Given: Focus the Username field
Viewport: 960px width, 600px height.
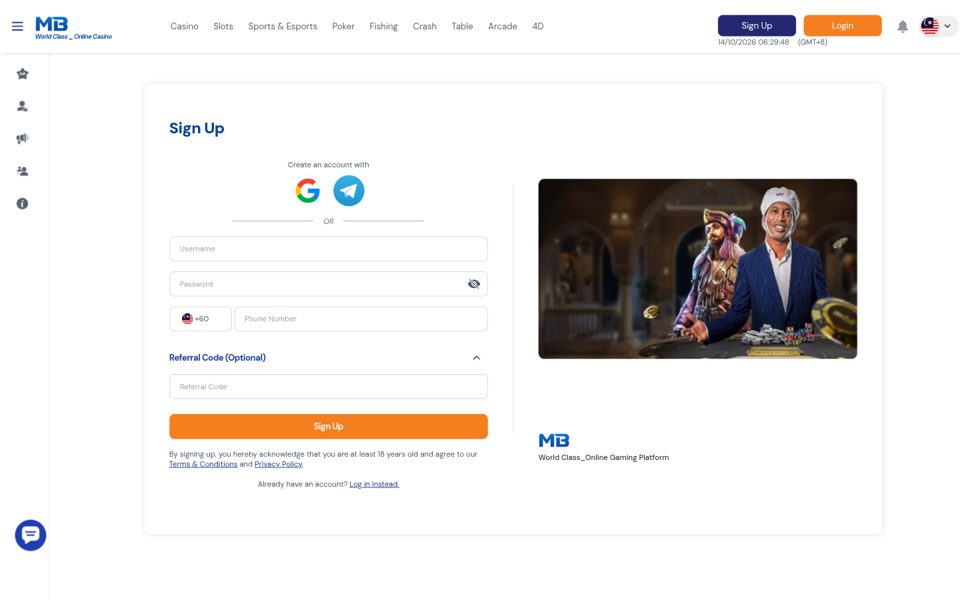Looking at the screenshot, I should 328,249.
